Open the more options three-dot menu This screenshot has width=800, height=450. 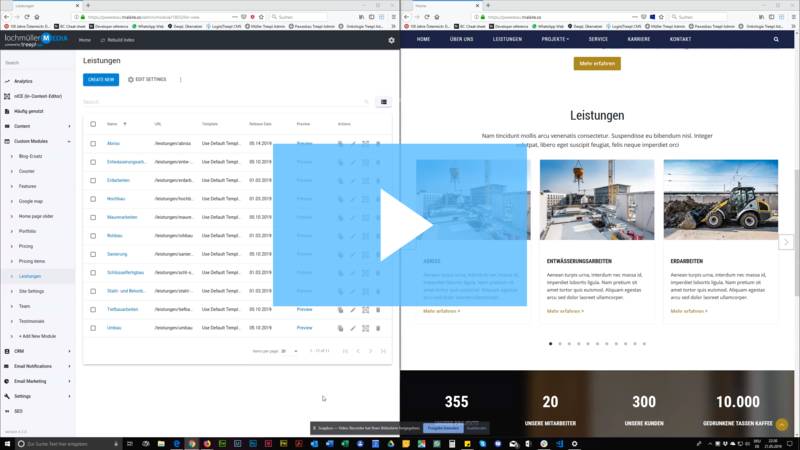[181, 79]
